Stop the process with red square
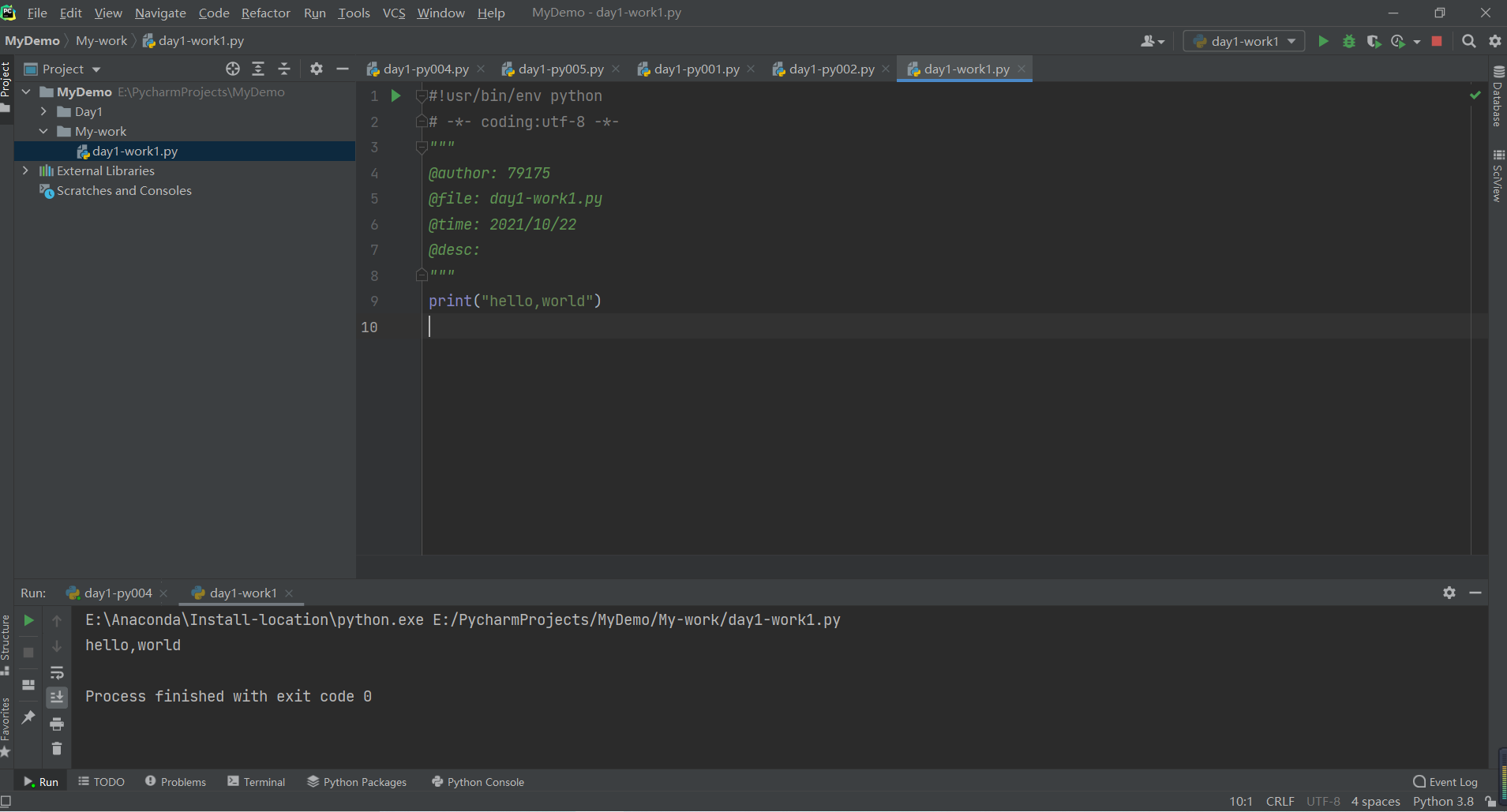The image size is (1507, 812). (x=1437, y=41)
